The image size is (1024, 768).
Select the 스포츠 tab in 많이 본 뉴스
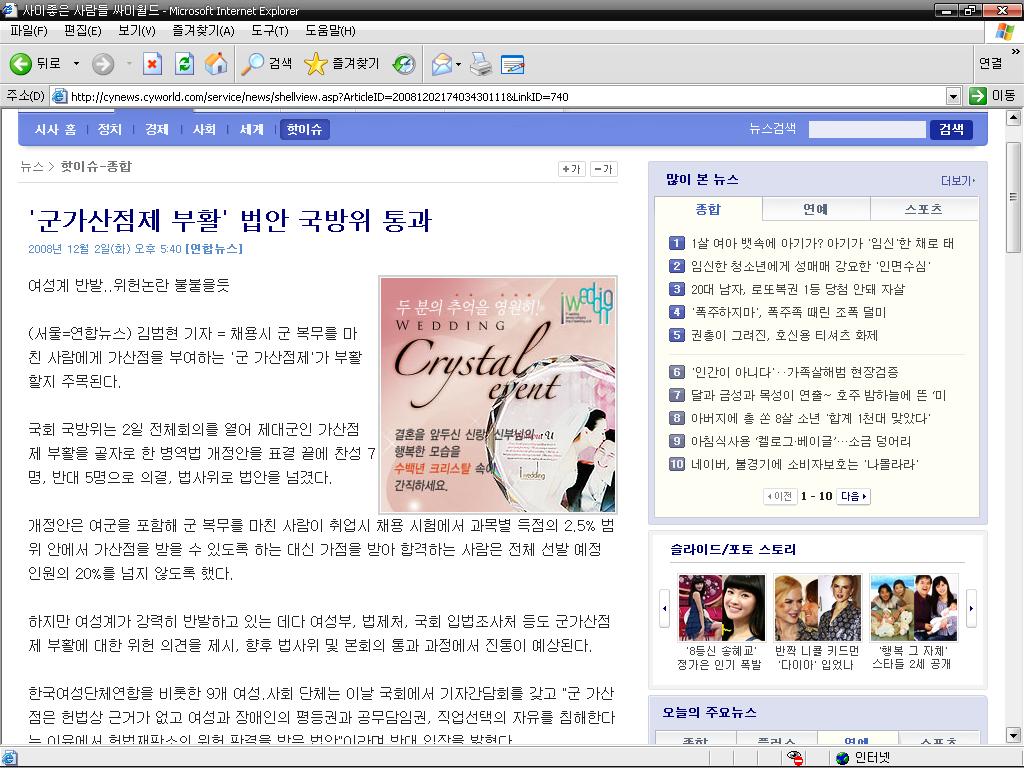click(923, 209)
